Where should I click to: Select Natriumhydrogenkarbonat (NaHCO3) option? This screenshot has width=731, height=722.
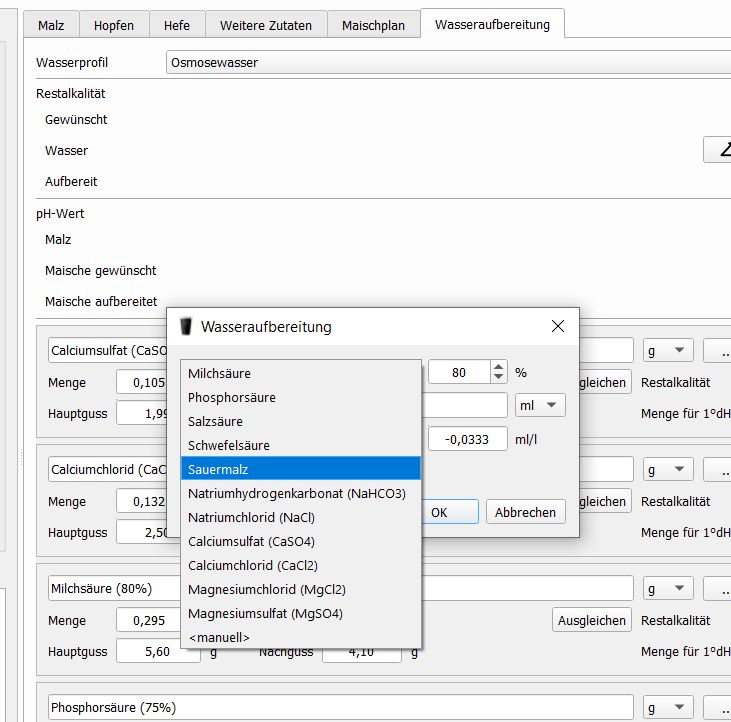300,493
